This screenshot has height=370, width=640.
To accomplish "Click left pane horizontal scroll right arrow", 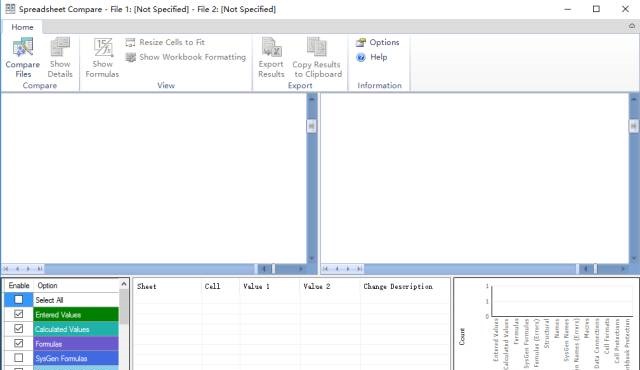I will 301,269.
